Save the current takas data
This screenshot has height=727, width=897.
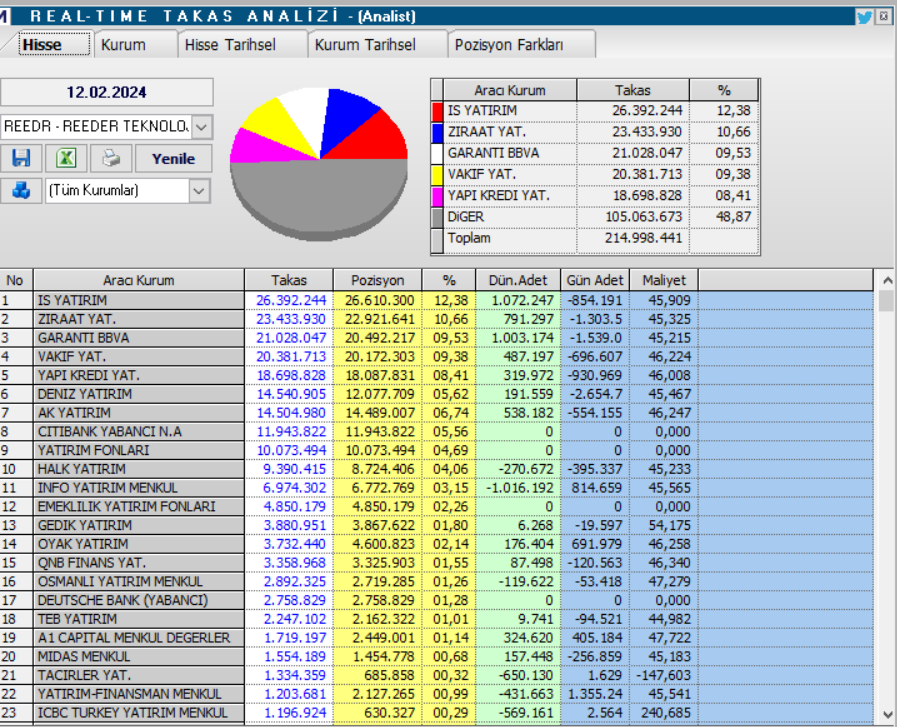[22, 158]
